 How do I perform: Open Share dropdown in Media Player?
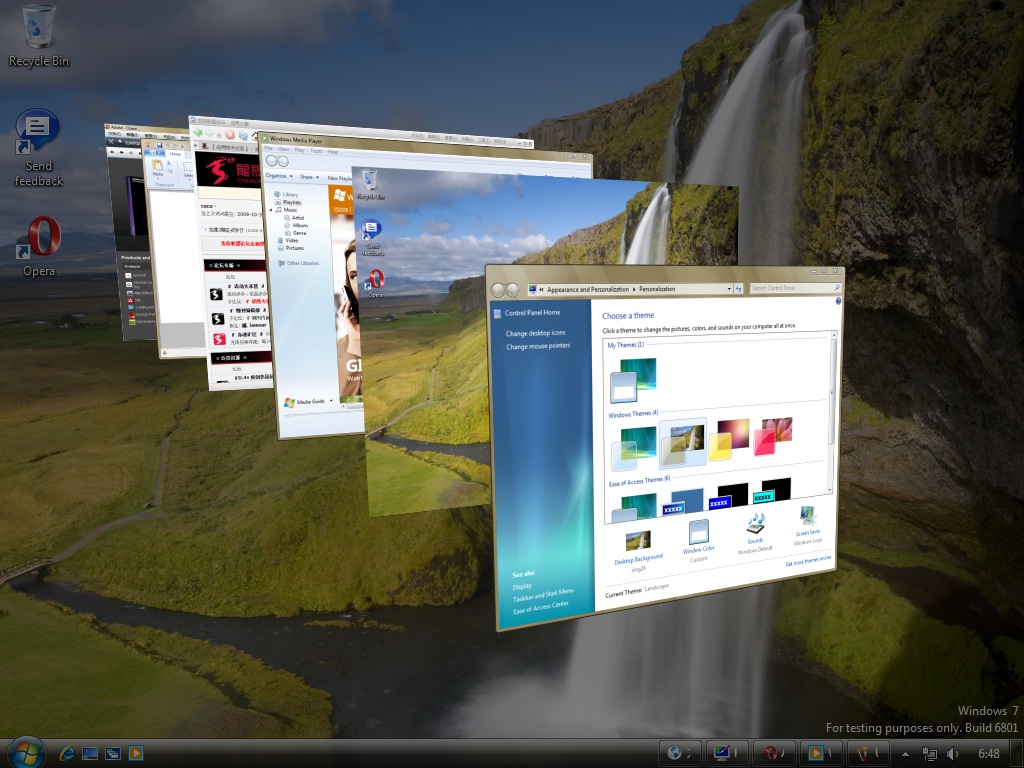click(309, 177)
